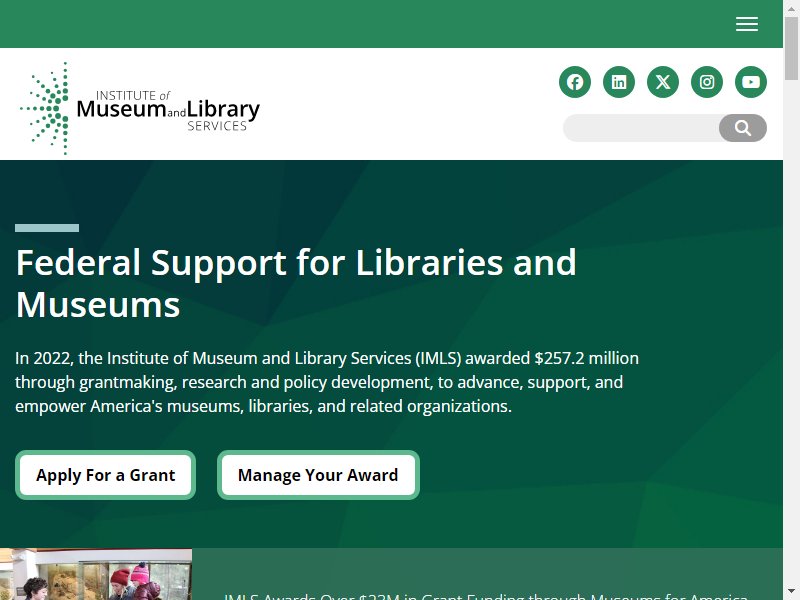Click the magnifying glass search button
800x600 pixels.
pyautogui.click(x=743, y=128)
